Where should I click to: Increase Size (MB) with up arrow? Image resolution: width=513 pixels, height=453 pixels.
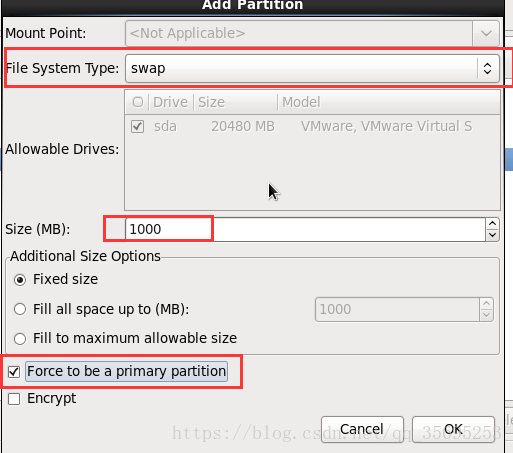pyautogui.click(x=492, y=223)
